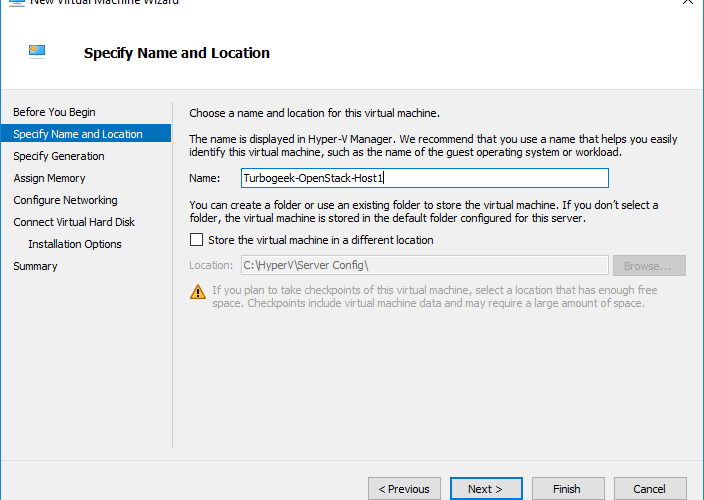Select Connect Virtual Hard Disk step
The image size is (704, 500).
click(74, 222)
